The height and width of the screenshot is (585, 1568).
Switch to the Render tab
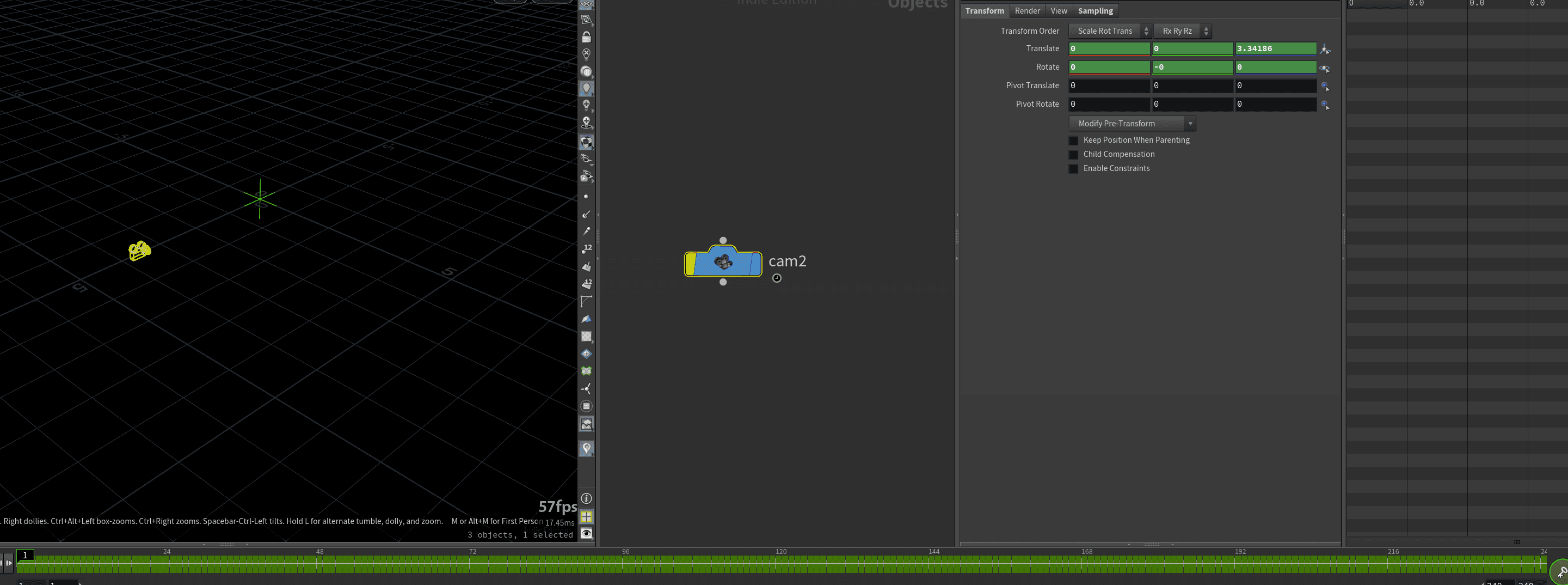(x=1027, y=11)
